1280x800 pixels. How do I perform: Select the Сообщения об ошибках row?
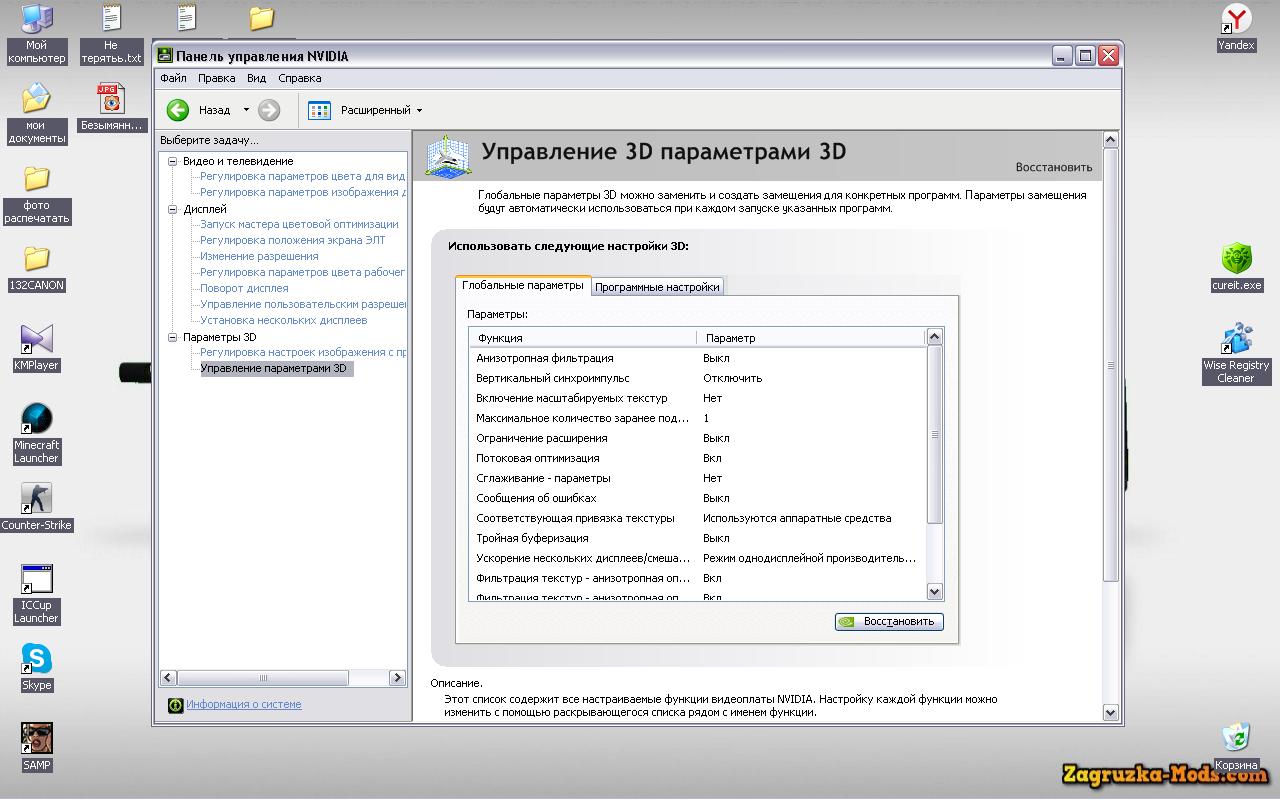pos(697,498)
